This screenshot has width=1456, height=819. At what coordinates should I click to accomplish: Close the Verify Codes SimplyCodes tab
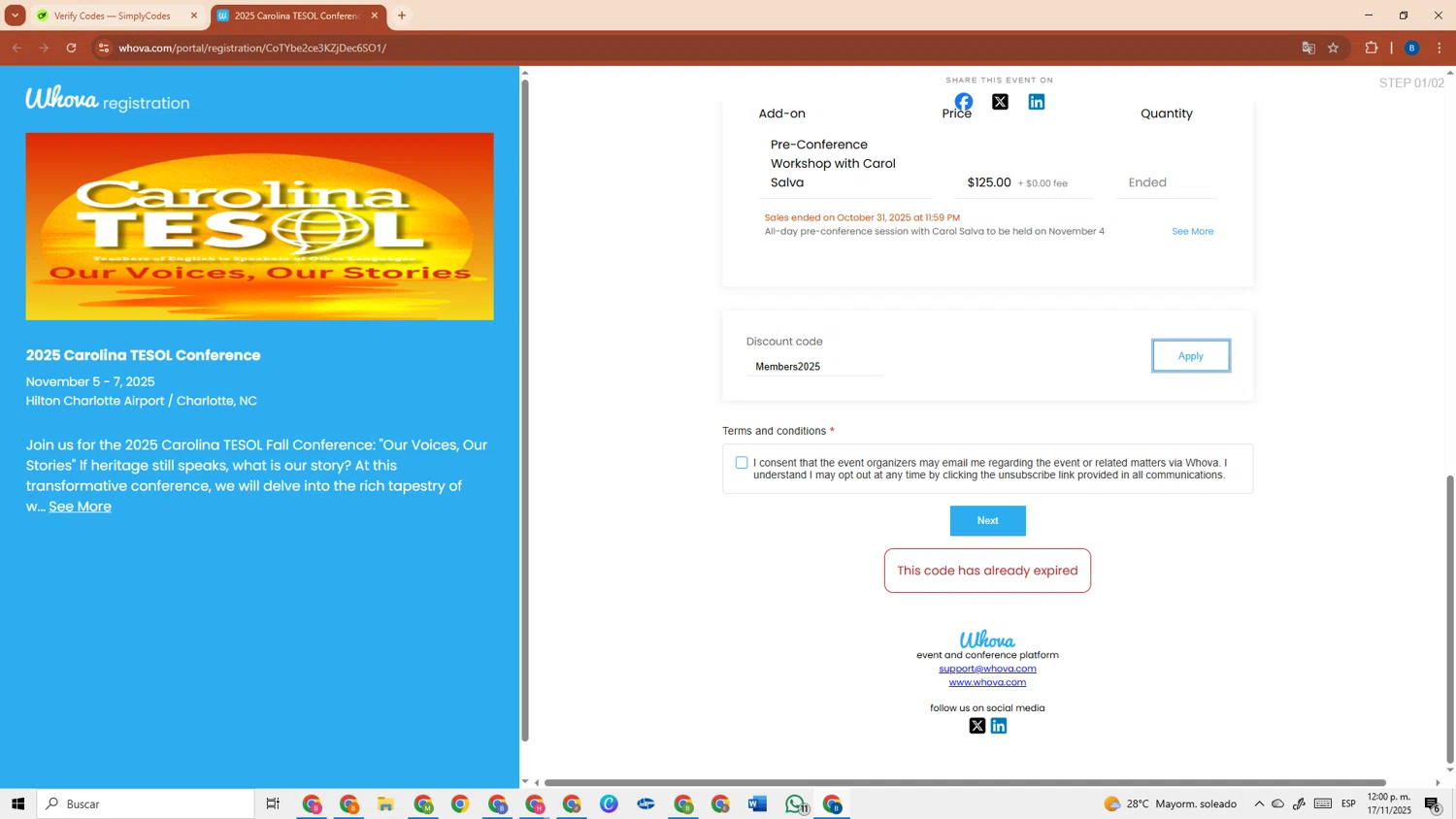(193, 16)
